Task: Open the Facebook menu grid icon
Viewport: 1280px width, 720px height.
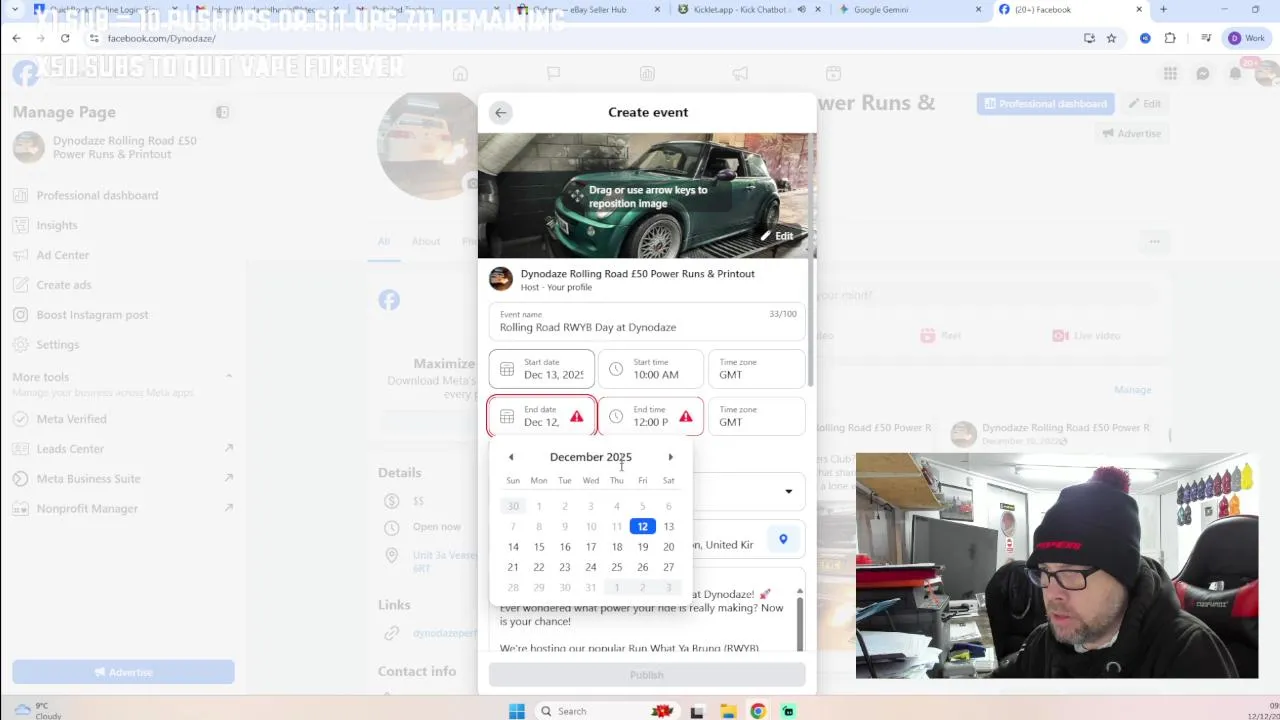Action: 1170,73
